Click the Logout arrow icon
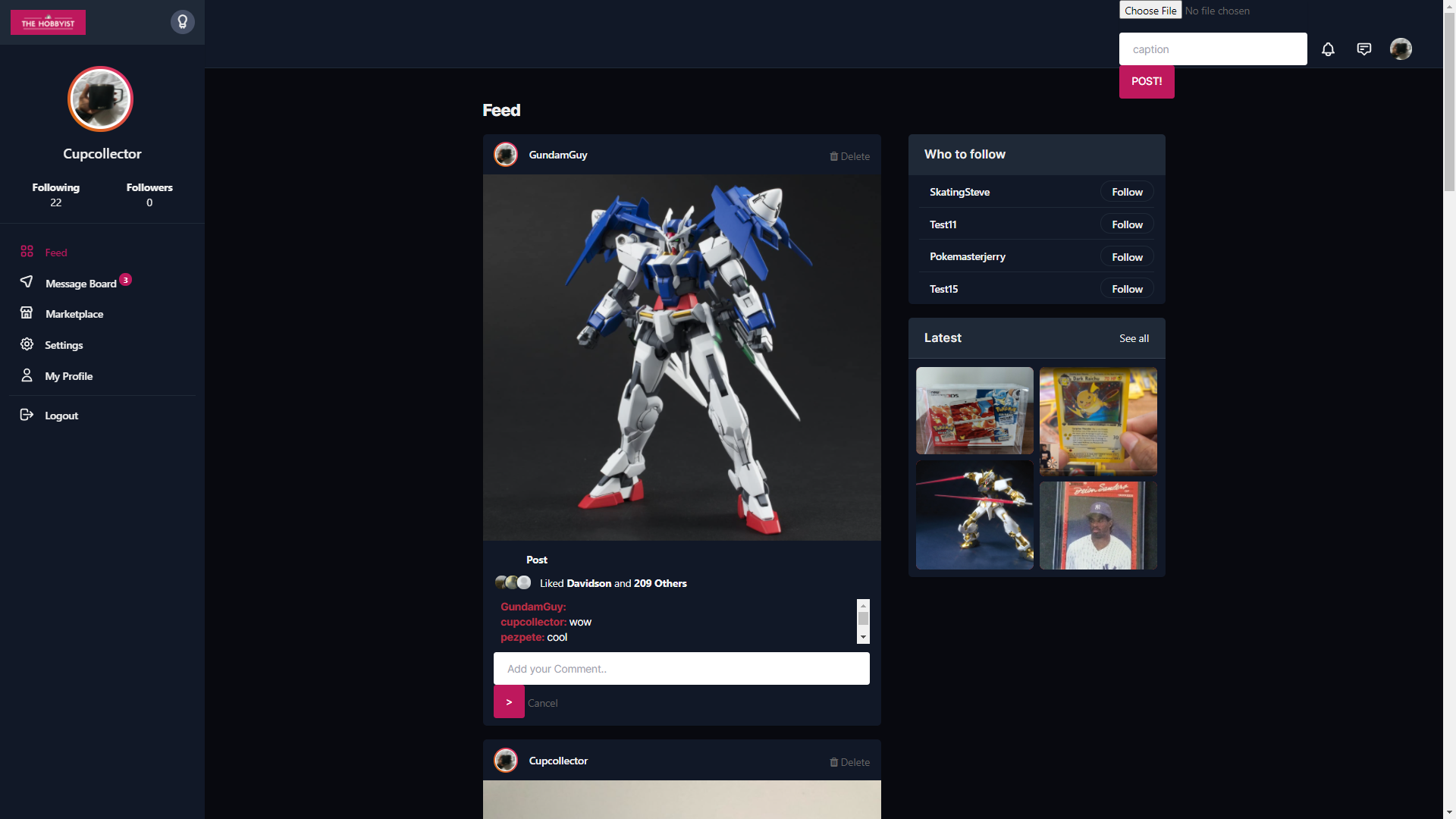The height and width of the screenshot is (819, 1456). (27, 414)
